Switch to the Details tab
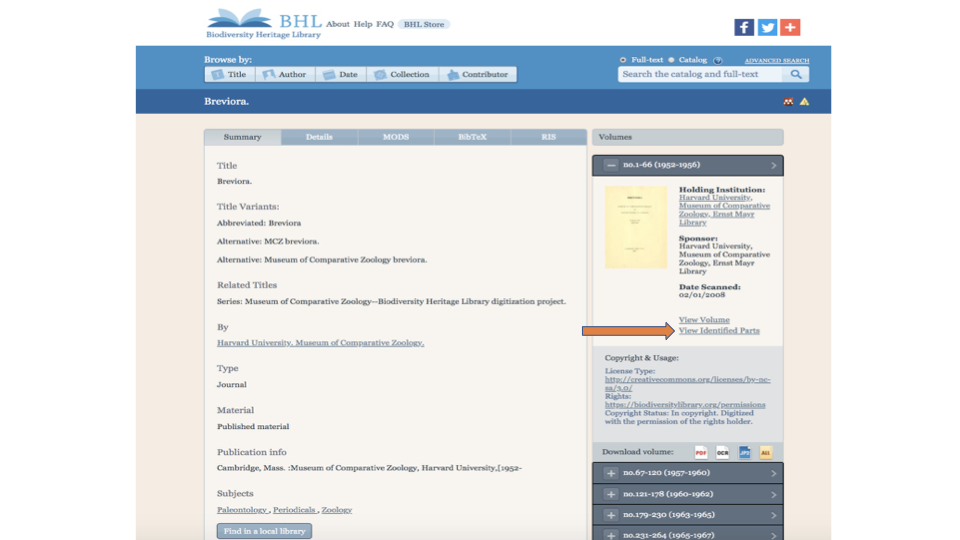The height and width of the screenshot is (540, 960). (x=319, y=137)
